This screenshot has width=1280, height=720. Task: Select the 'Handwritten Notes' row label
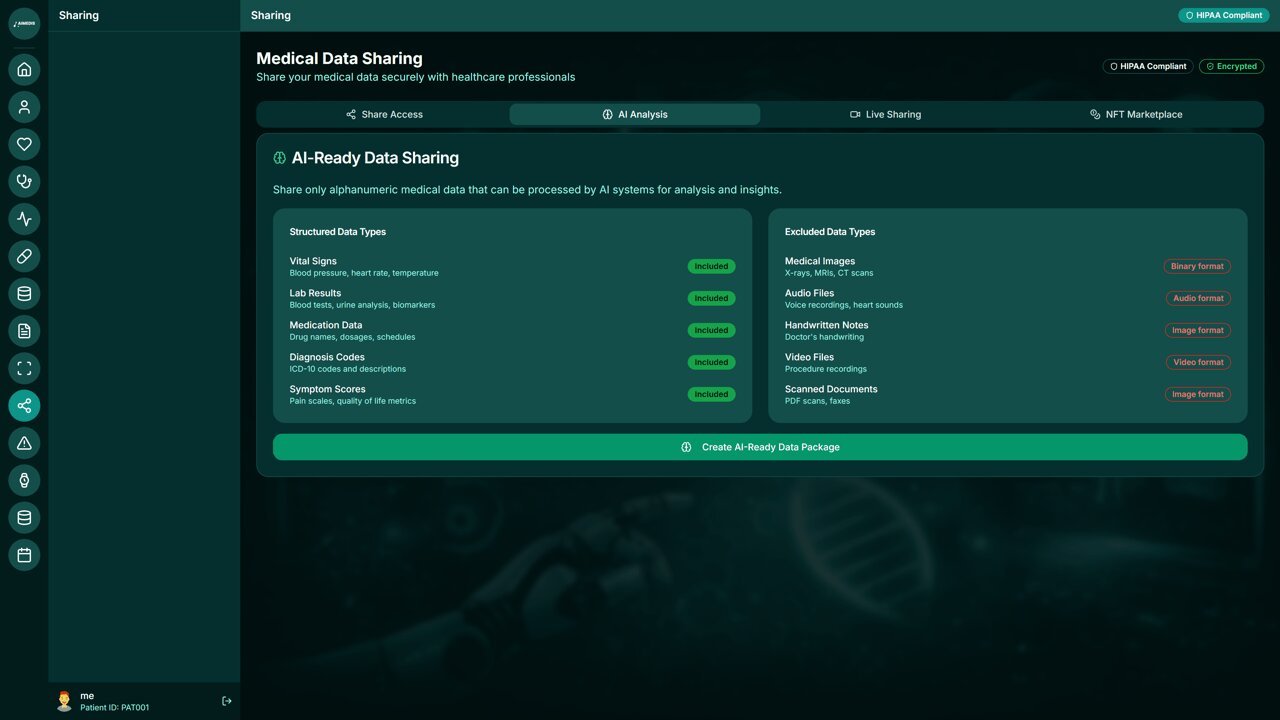[827, 325]
